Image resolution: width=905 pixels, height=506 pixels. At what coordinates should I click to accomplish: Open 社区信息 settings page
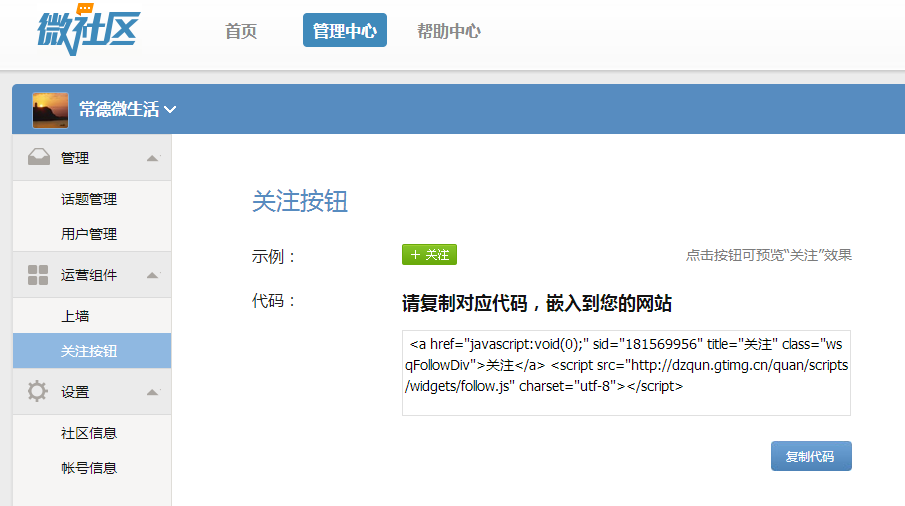[89, 433]
